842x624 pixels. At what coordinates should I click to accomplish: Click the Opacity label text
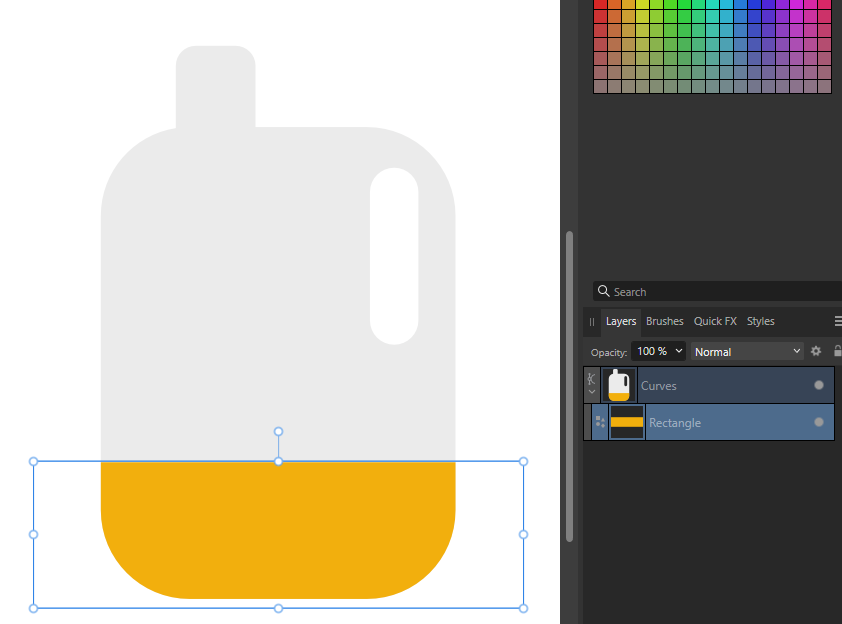[x=608, y=352]
